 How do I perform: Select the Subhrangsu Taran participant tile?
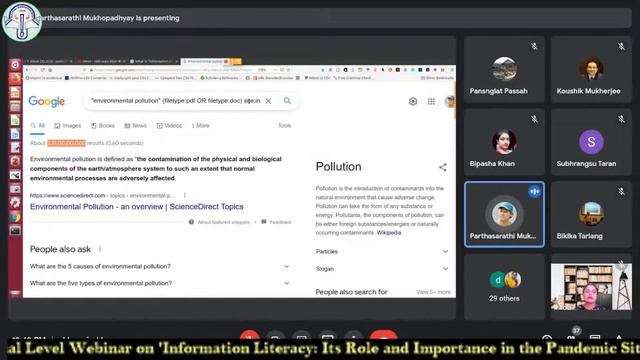click(591, 142)
